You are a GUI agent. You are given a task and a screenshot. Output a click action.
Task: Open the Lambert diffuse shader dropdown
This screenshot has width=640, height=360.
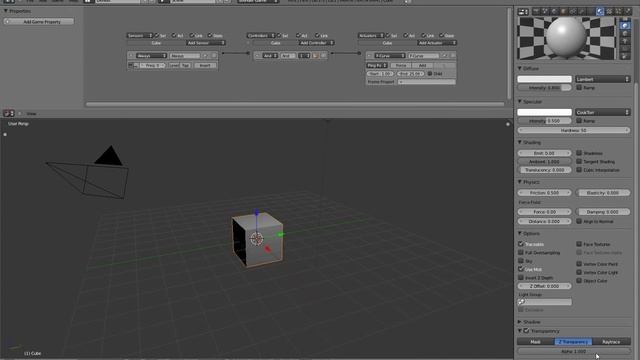coord(603,79)
